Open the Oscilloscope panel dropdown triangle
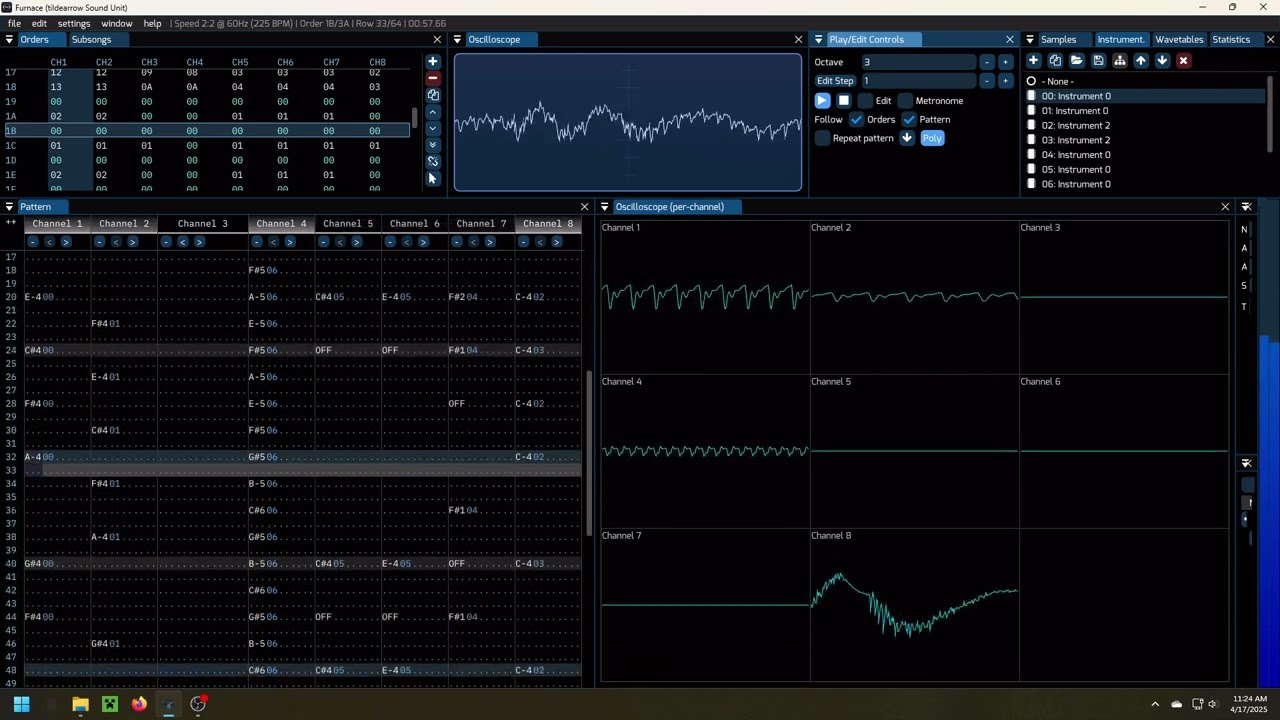 point(457,40)
